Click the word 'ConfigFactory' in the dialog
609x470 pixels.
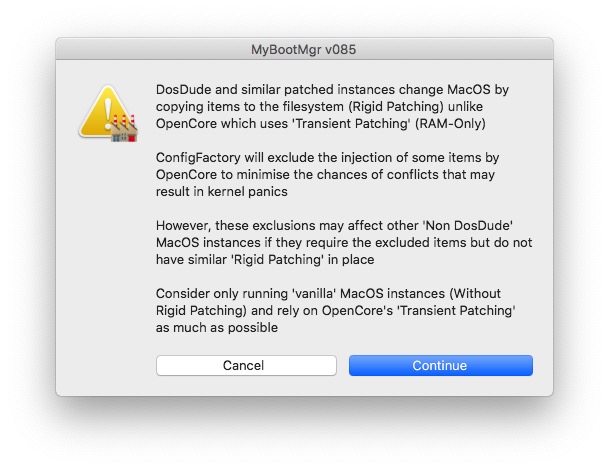pyautogui.click(x=198, y=157)
